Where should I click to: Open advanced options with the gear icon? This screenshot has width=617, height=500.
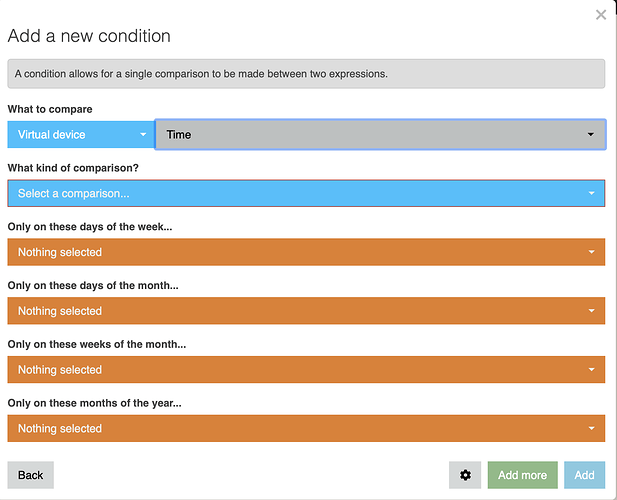tap(465, 475)
